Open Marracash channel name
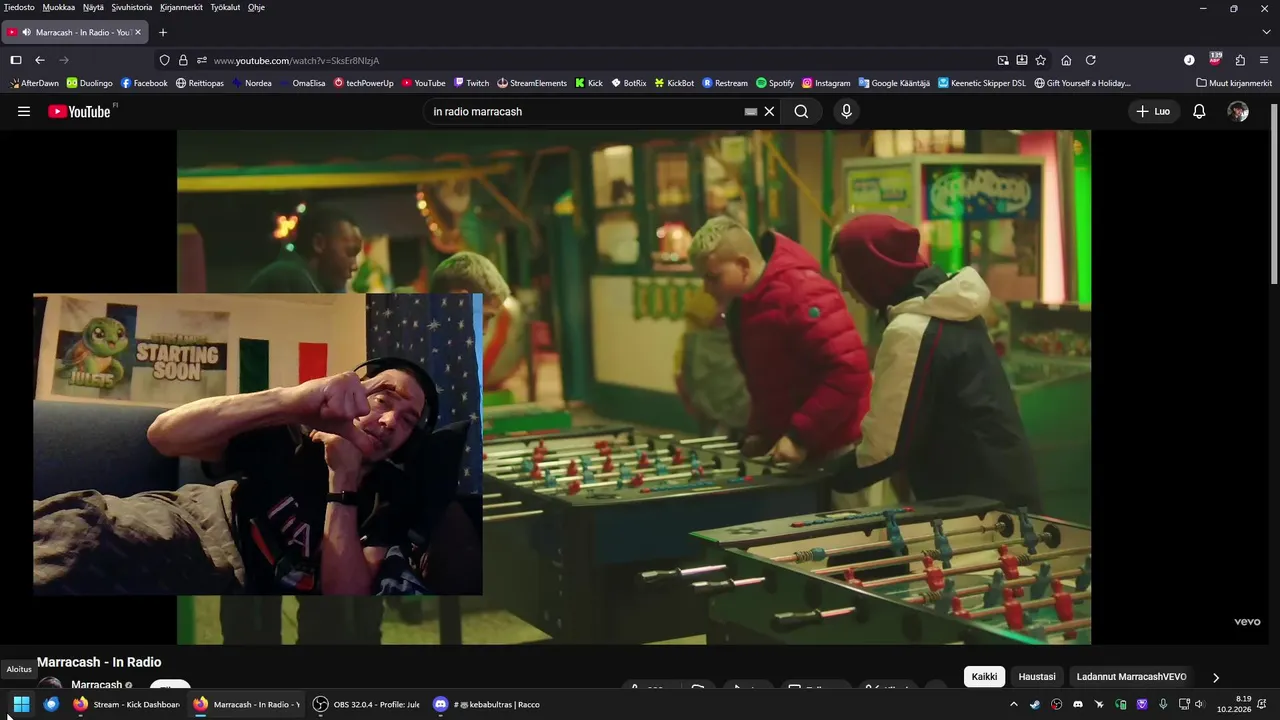Viewport: 1280px width, 720px height. coord(96,685)
